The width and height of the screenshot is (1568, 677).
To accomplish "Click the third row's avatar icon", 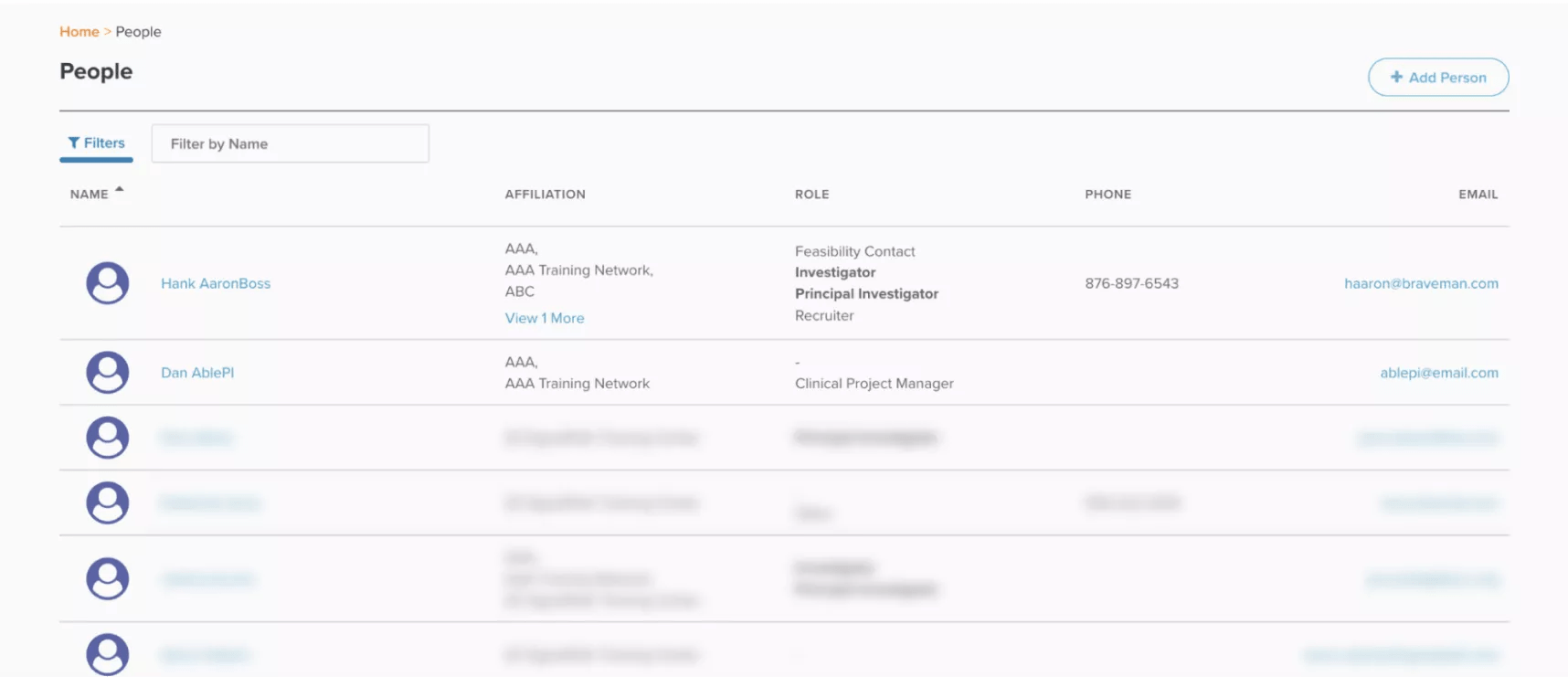I will [x=108, y=438].
